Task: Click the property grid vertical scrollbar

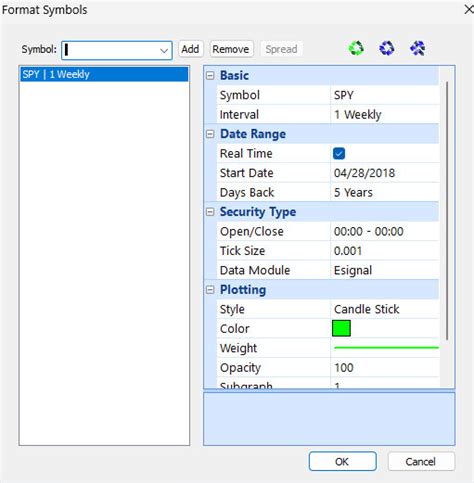Action: click(447, 211)
